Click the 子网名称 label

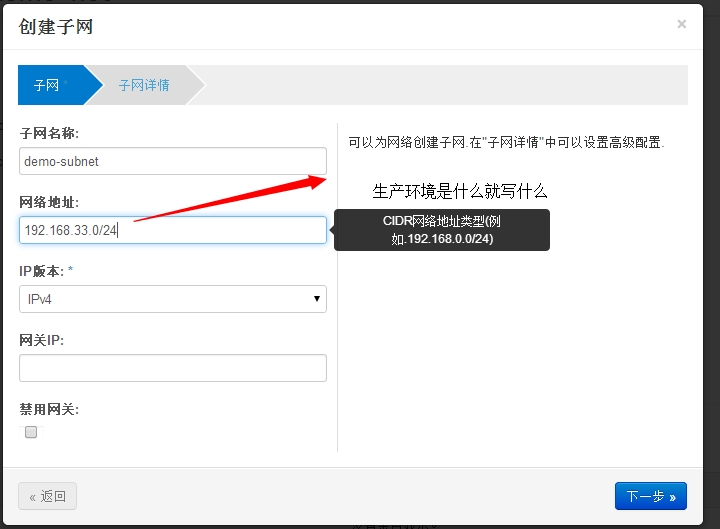[x=49, y=134]
